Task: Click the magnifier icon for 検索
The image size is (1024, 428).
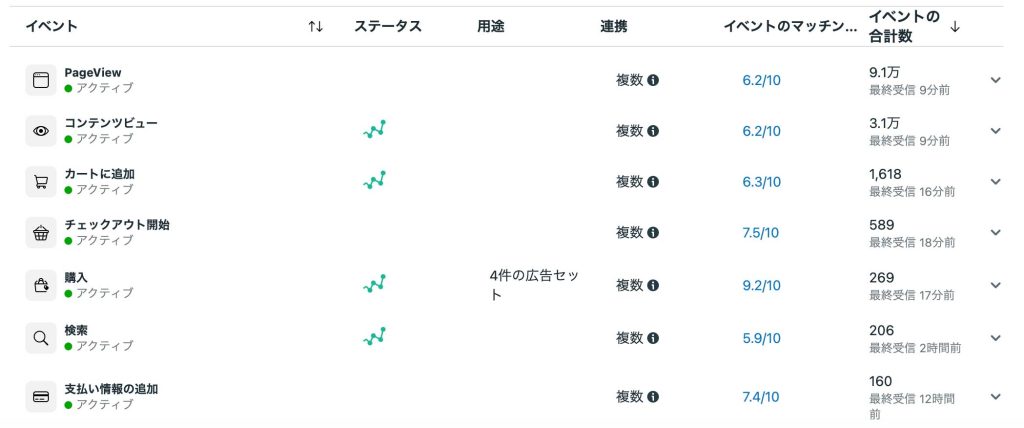Action: pyautogui.click(x=40, y=338)
